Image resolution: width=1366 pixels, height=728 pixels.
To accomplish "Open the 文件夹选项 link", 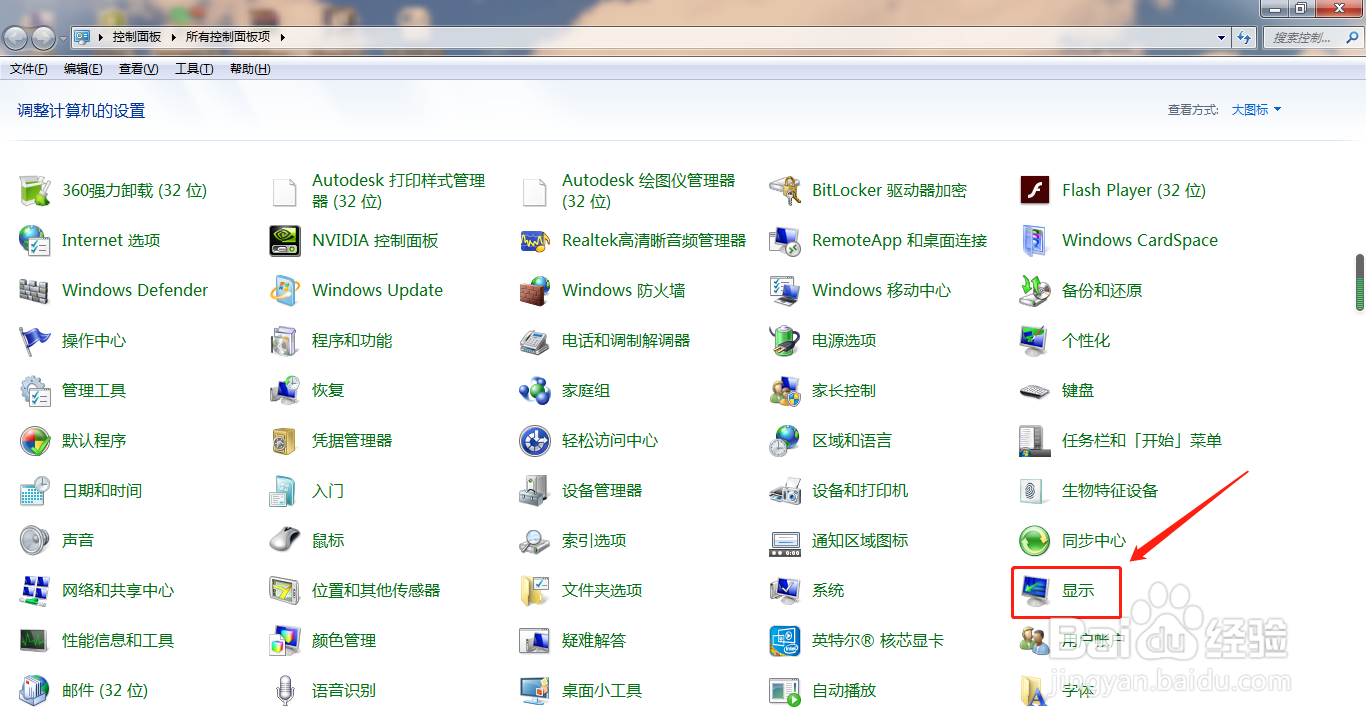I will [x=602, y=590].
